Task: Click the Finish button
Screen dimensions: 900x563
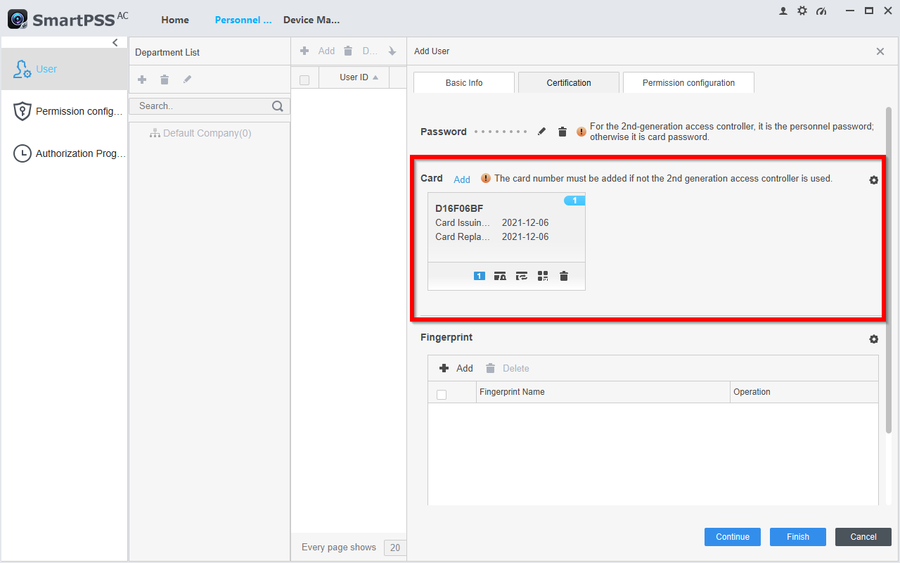Action: pyautogui.click(x=797, y=537)
